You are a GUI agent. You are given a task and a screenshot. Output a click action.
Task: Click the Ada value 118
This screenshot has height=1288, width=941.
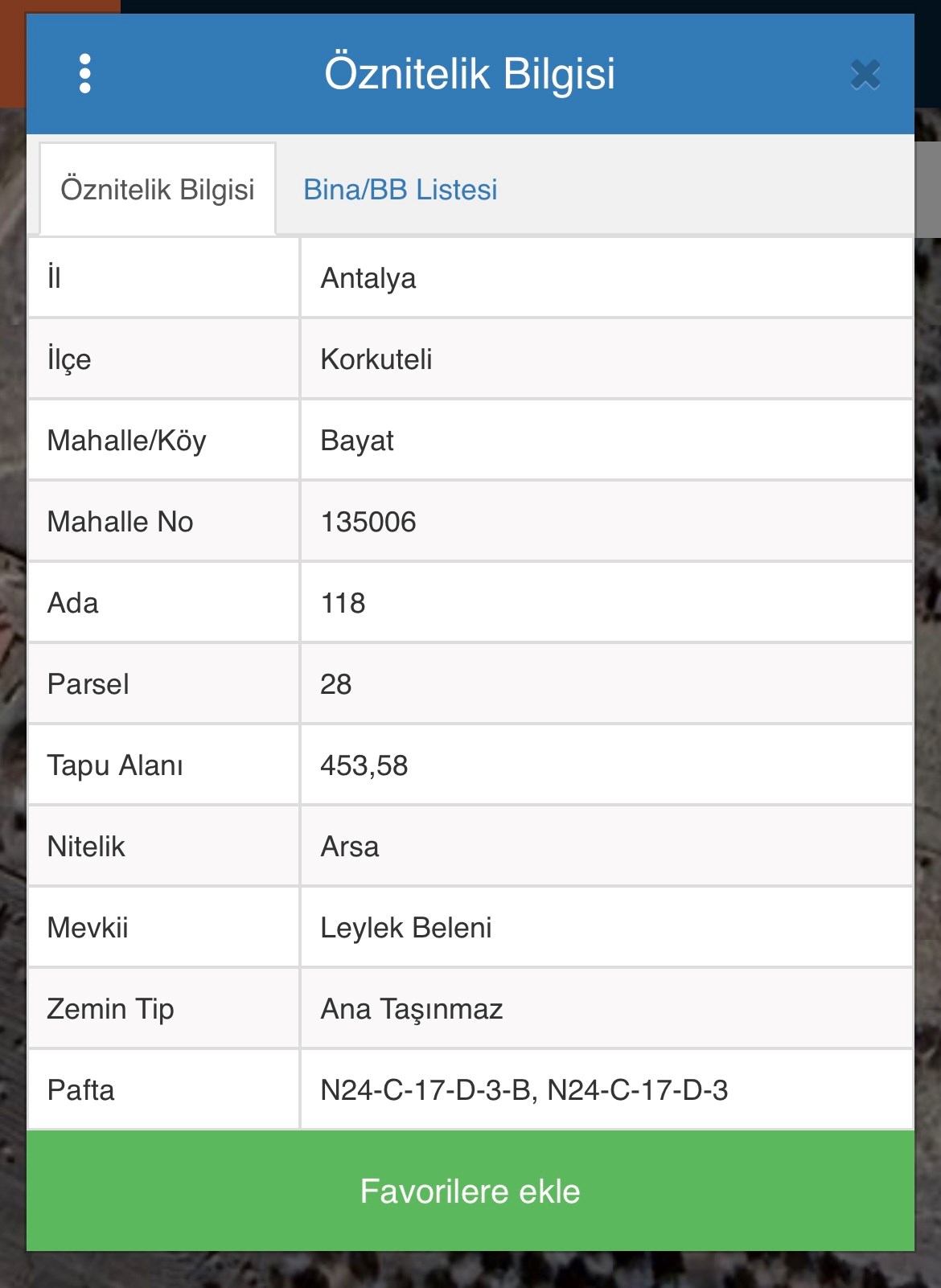tap(343, 603)
